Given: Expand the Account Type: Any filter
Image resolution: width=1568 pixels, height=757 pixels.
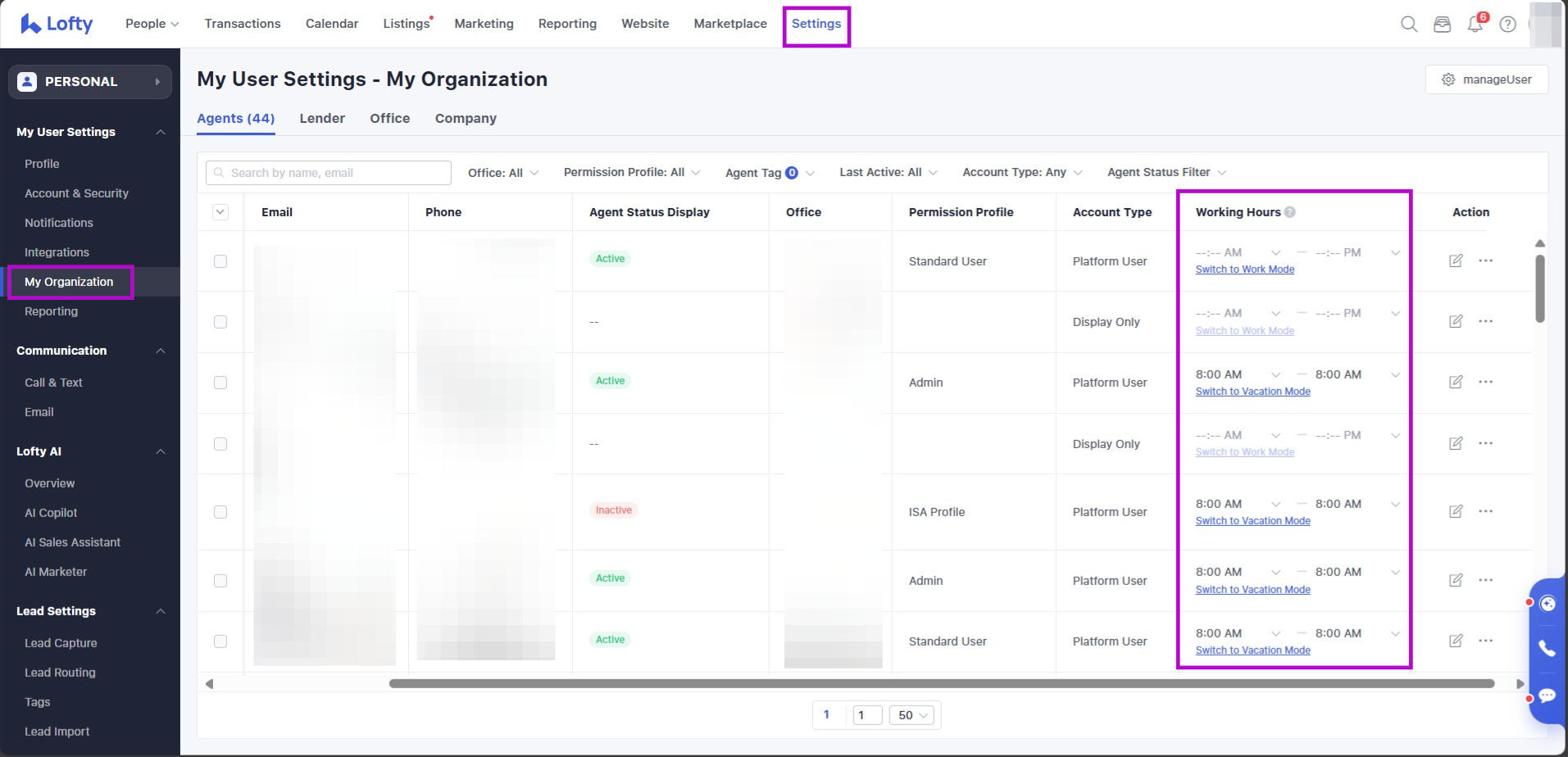Looking at the screenshot, I should [x=1022, y=172].
